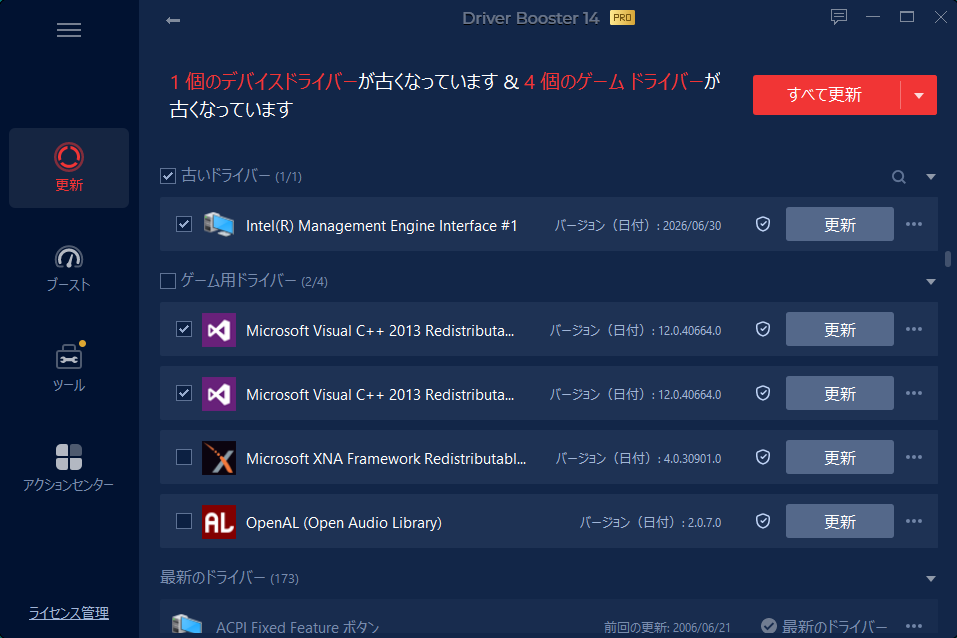Update Intel Management Engine Interface driver
The image size is (957, 638).
point(839,224)
